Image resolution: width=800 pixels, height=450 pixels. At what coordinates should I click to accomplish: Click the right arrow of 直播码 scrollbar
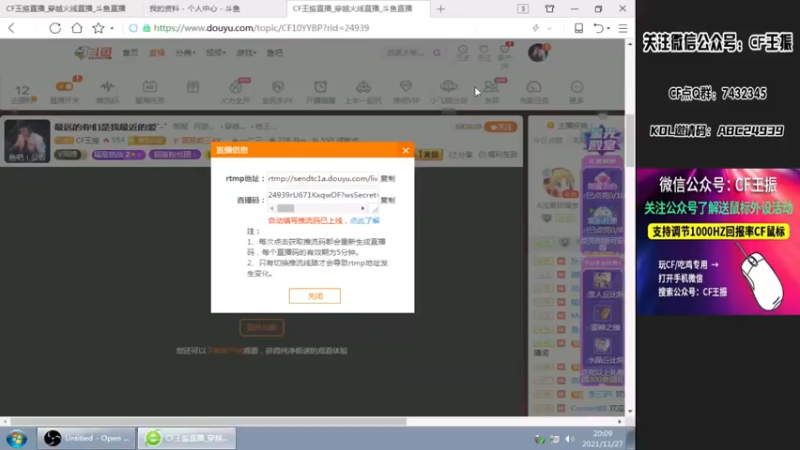tap(363, 208)
